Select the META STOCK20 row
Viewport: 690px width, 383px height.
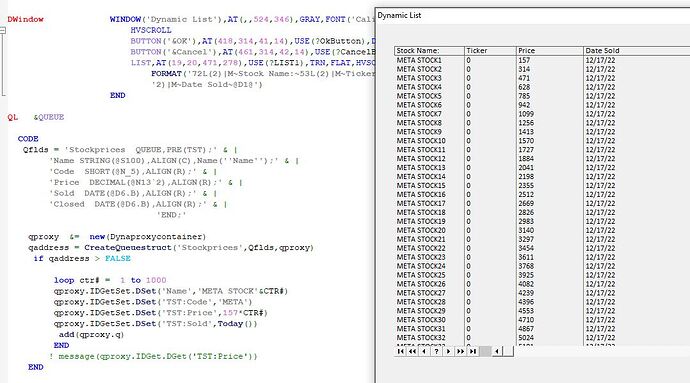pos(542,230)
